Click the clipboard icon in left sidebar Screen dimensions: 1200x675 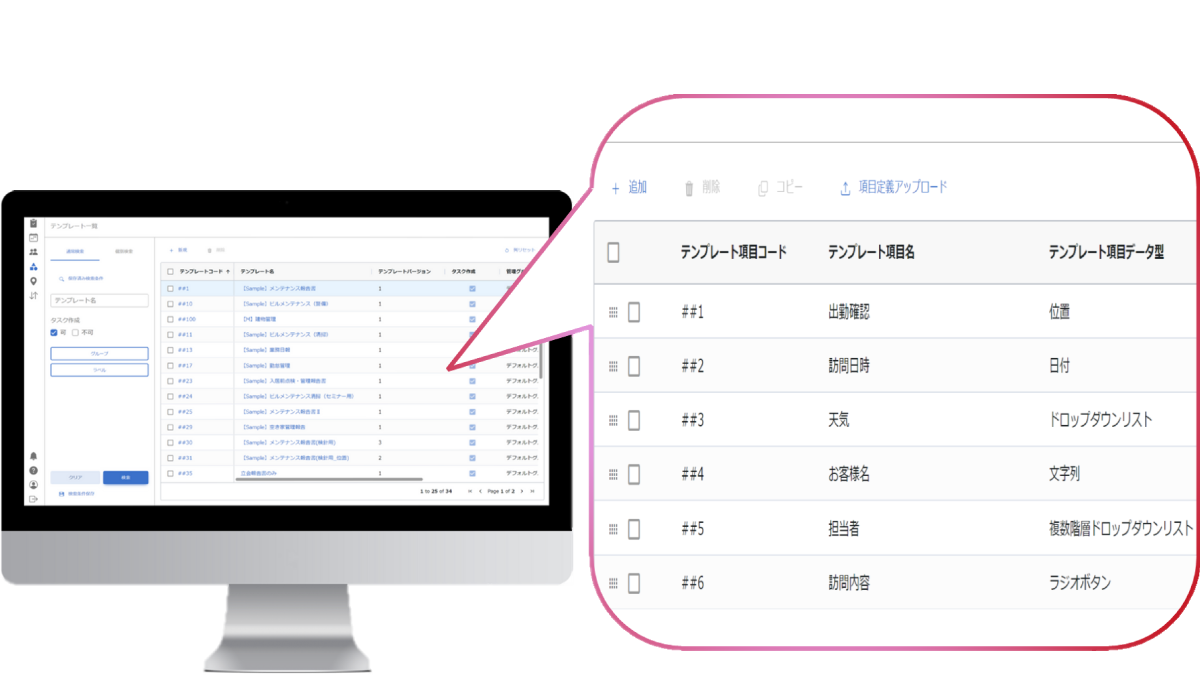33,223
